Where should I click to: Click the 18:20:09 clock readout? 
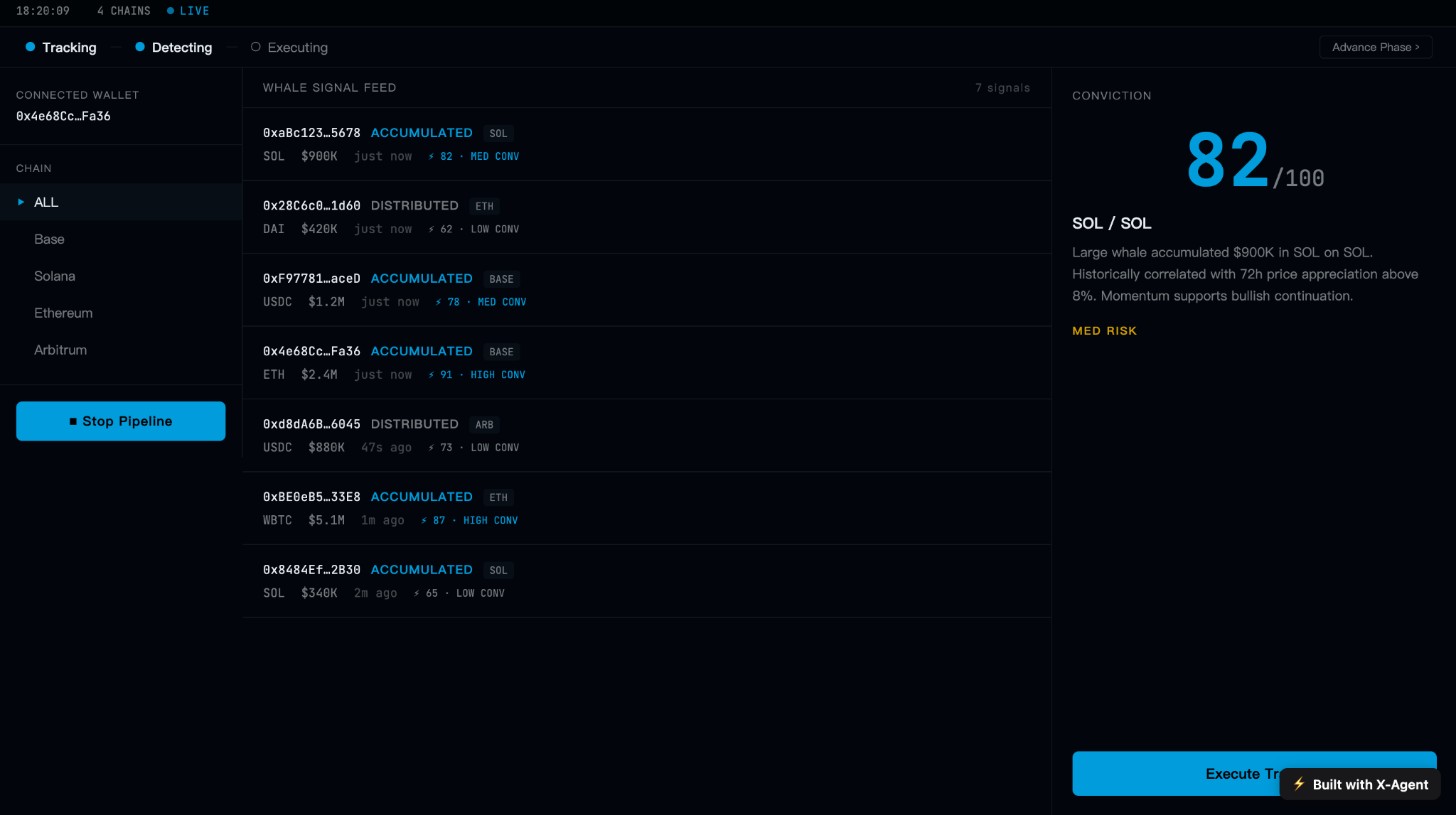tap(43, 11)
